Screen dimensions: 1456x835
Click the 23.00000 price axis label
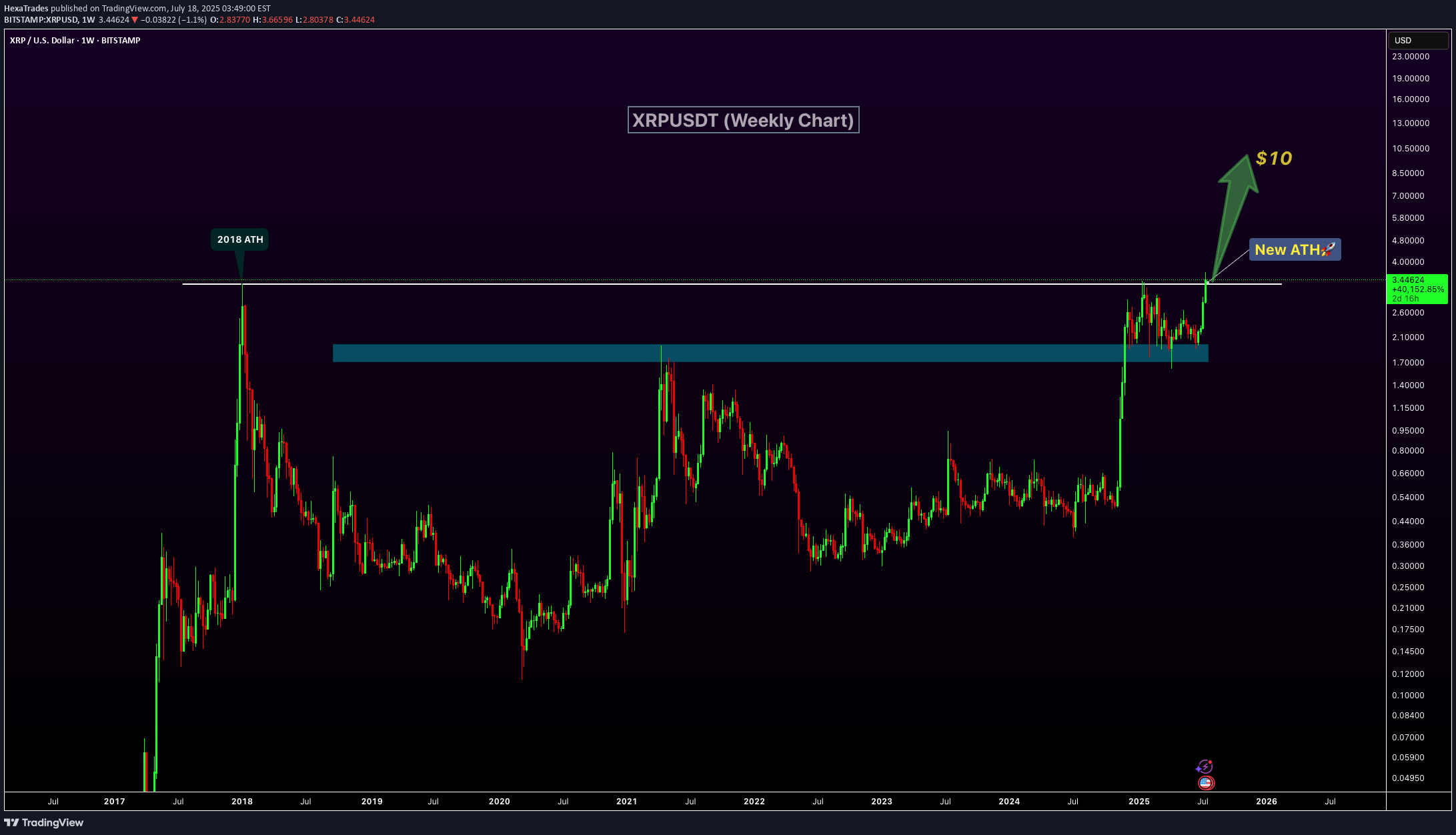tap(1411, 57)
